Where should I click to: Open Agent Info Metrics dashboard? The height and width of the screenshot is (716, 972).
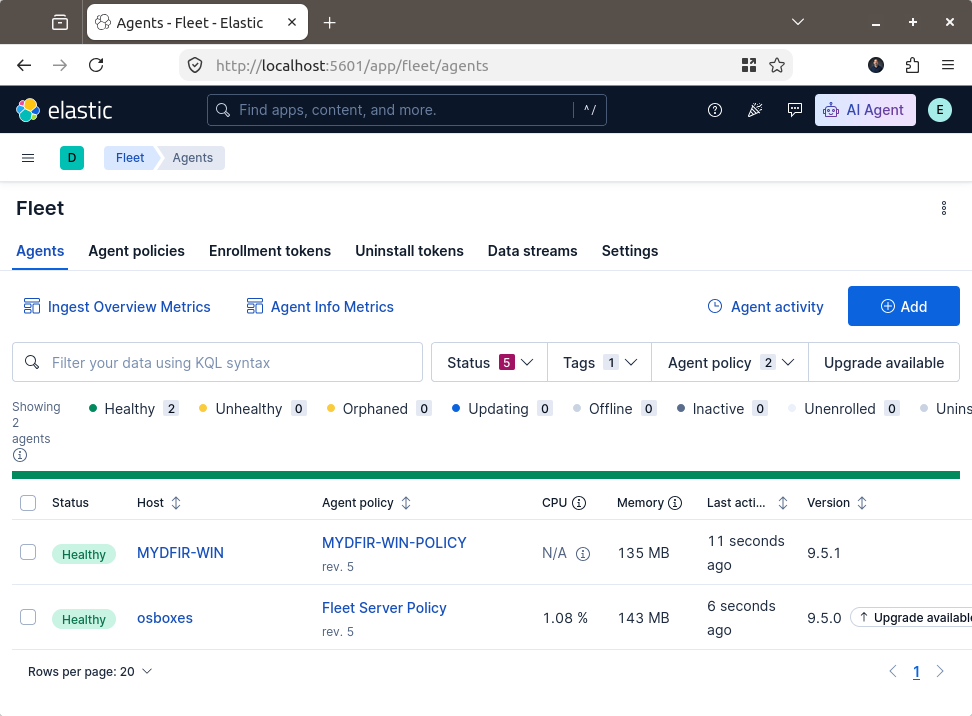320,307
